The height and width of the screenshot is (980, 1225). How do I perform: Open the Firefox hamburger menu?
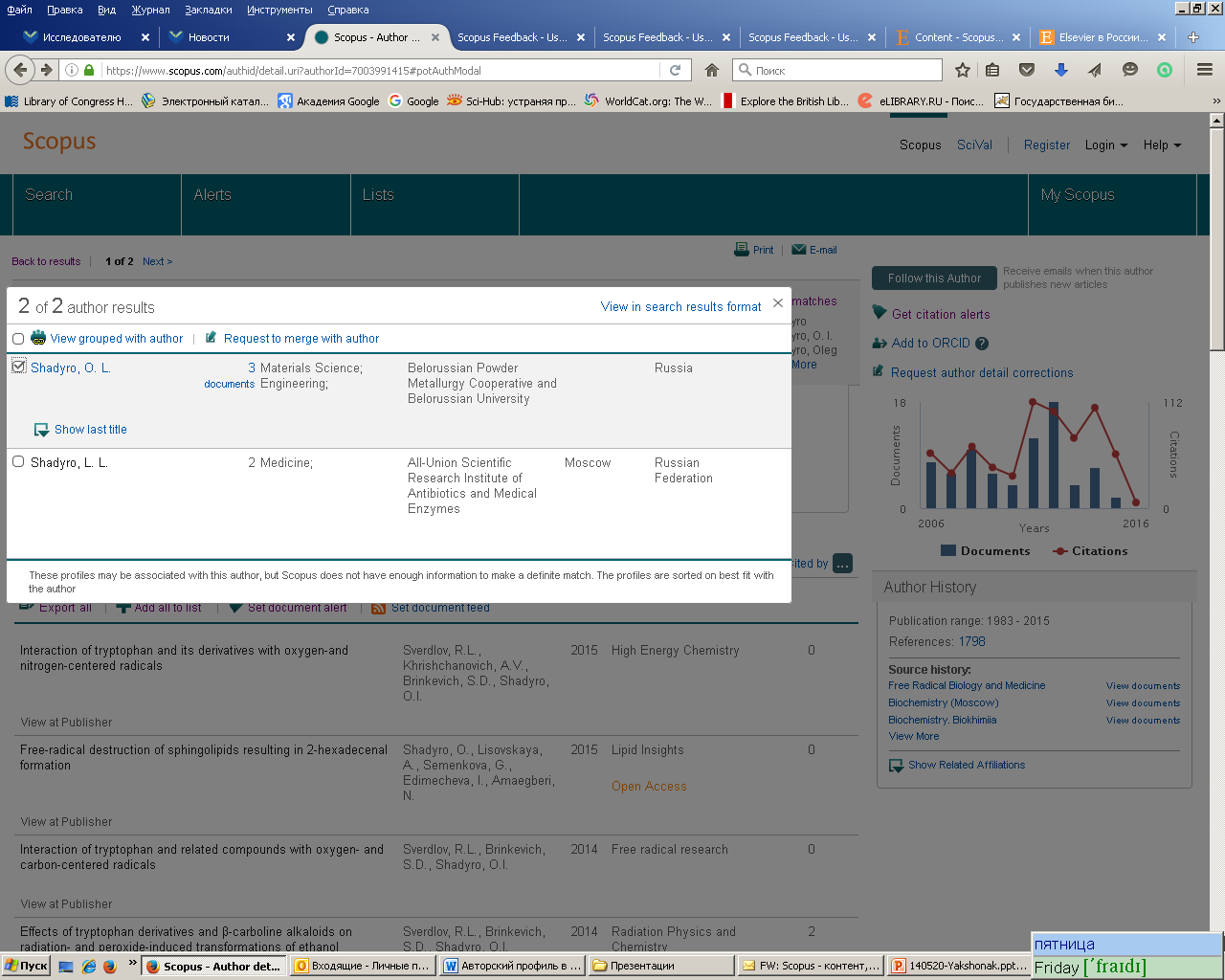(1205, 70)
